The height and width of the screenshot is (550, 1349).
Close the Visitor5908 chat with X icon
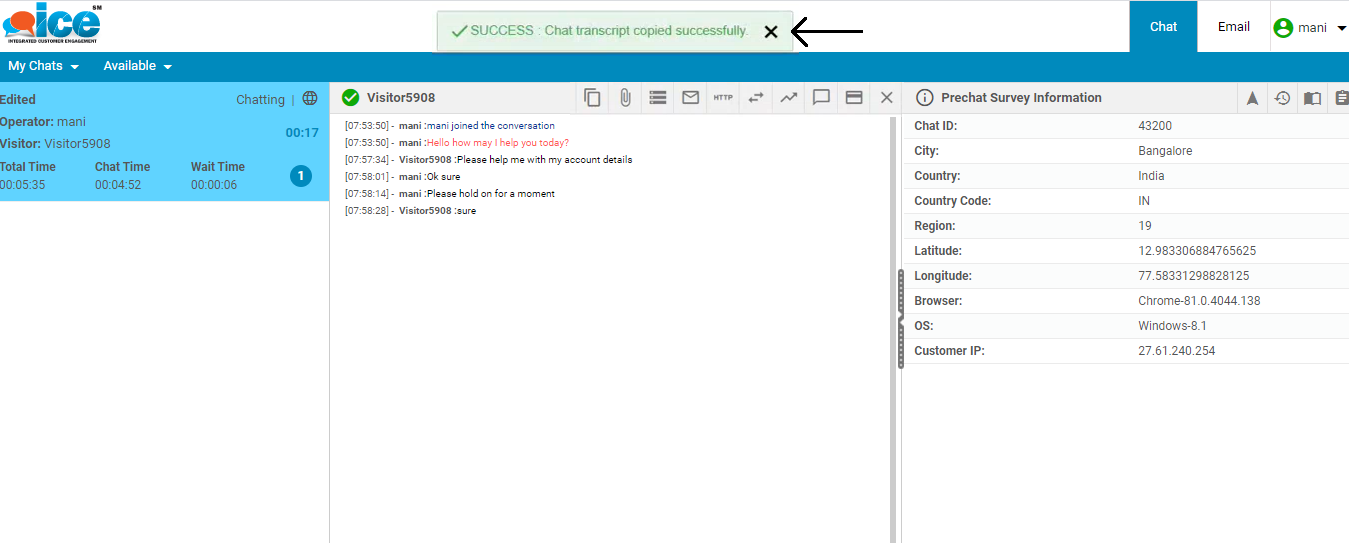click(x=886, y=98)
